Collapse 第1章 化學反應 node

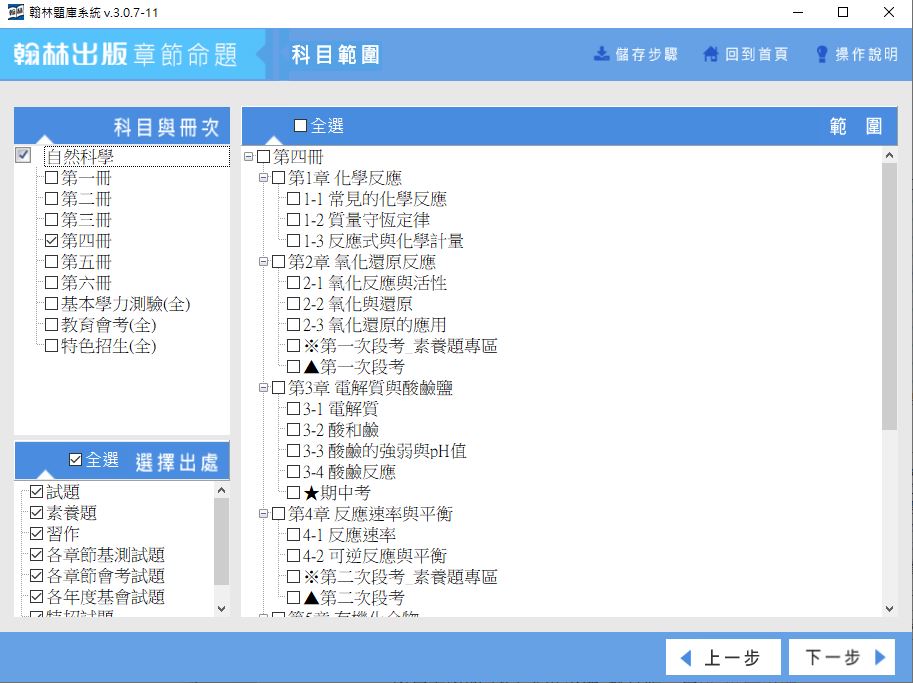[x=263, y=178]
